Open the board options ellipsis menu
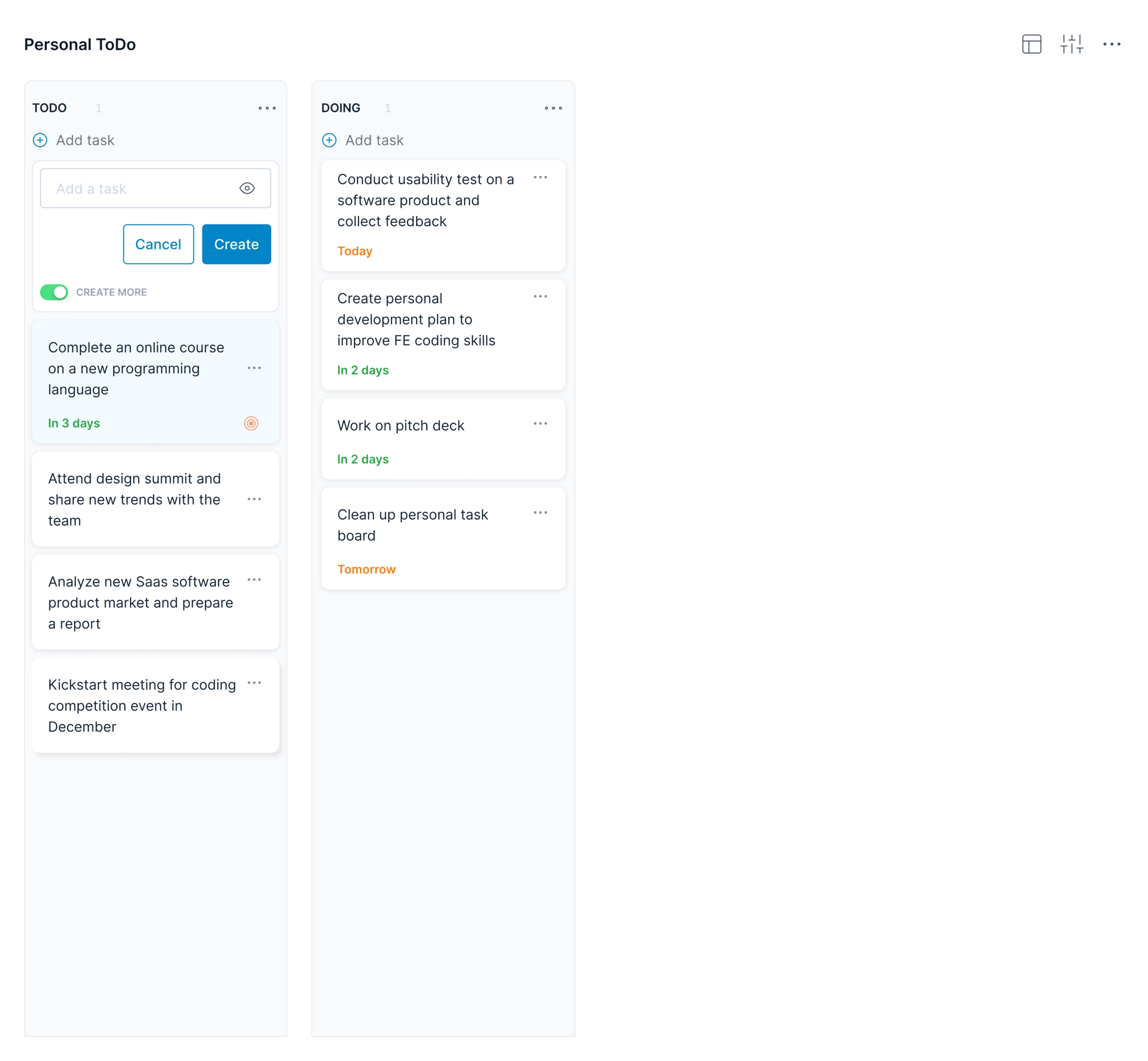The width and height of the screenshot is (1148, 1061). coord(1113,44)
